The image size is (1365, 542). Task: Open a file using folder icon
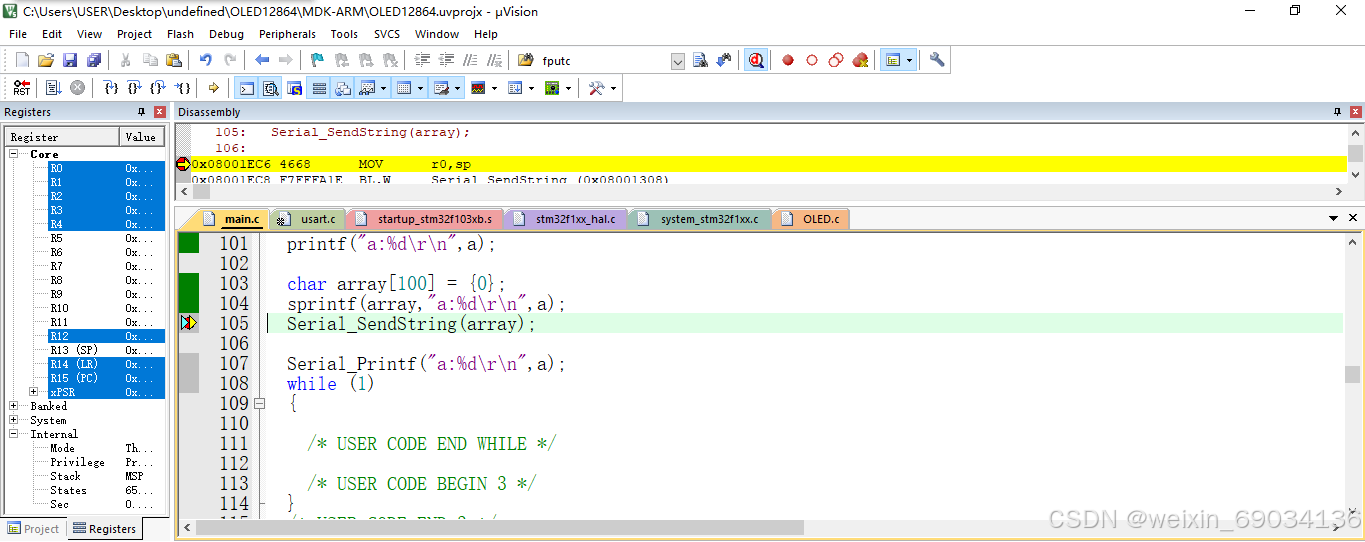click(x=46, y=60)
